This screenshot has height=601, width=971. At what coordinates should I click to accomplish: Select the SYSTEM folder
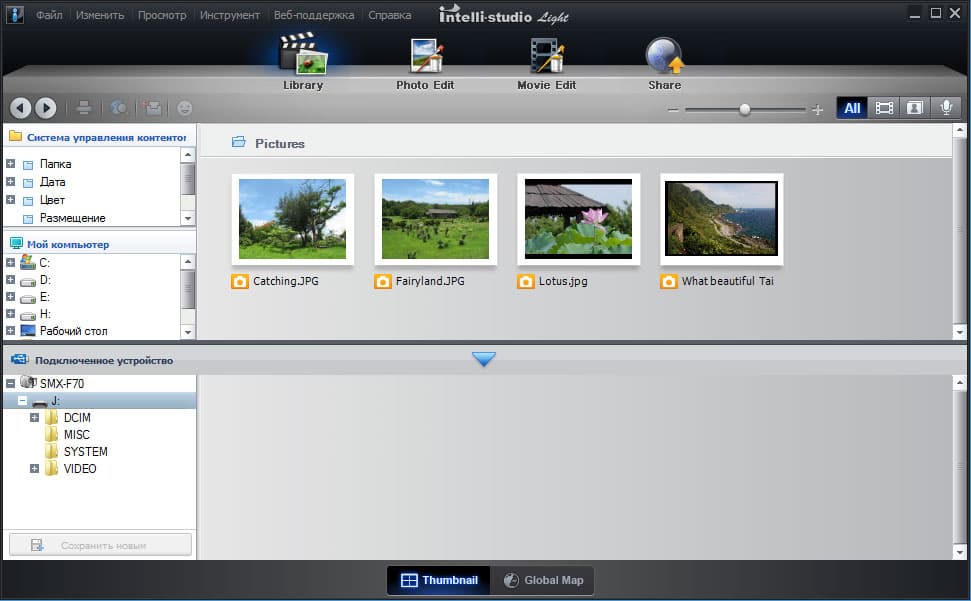click(x=85, y=452)
